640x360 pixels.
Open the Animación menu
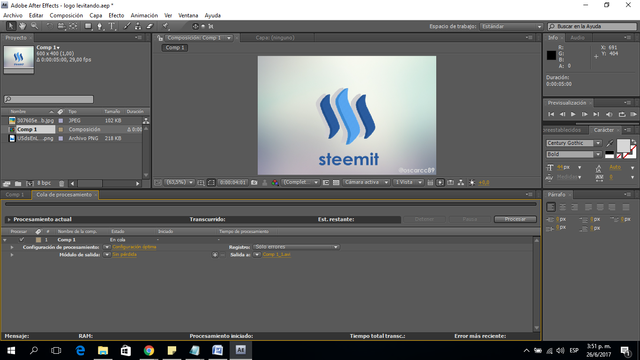click(144, 16)
